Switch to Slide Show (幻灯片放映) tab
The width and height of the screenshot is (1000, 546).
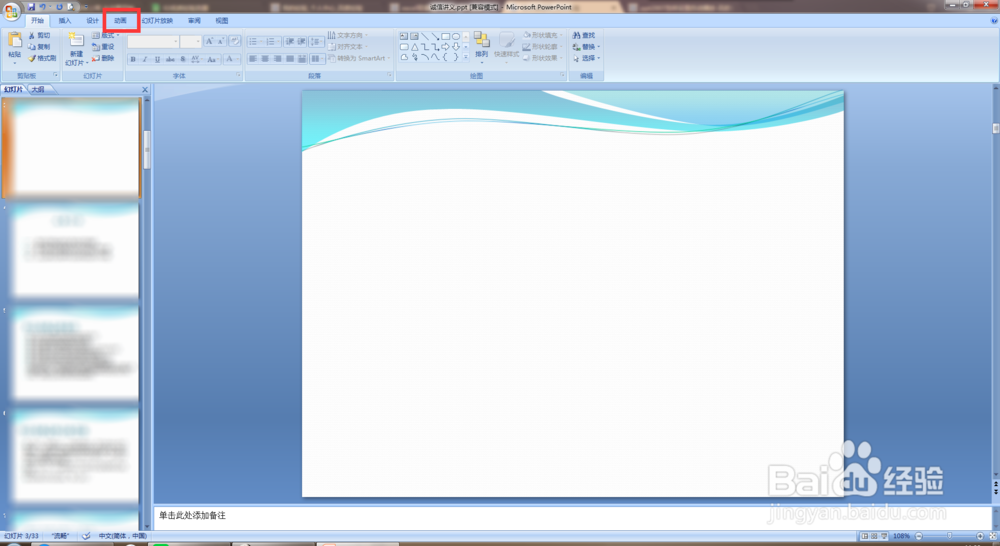pyautogui.click(x=157, y=20)
